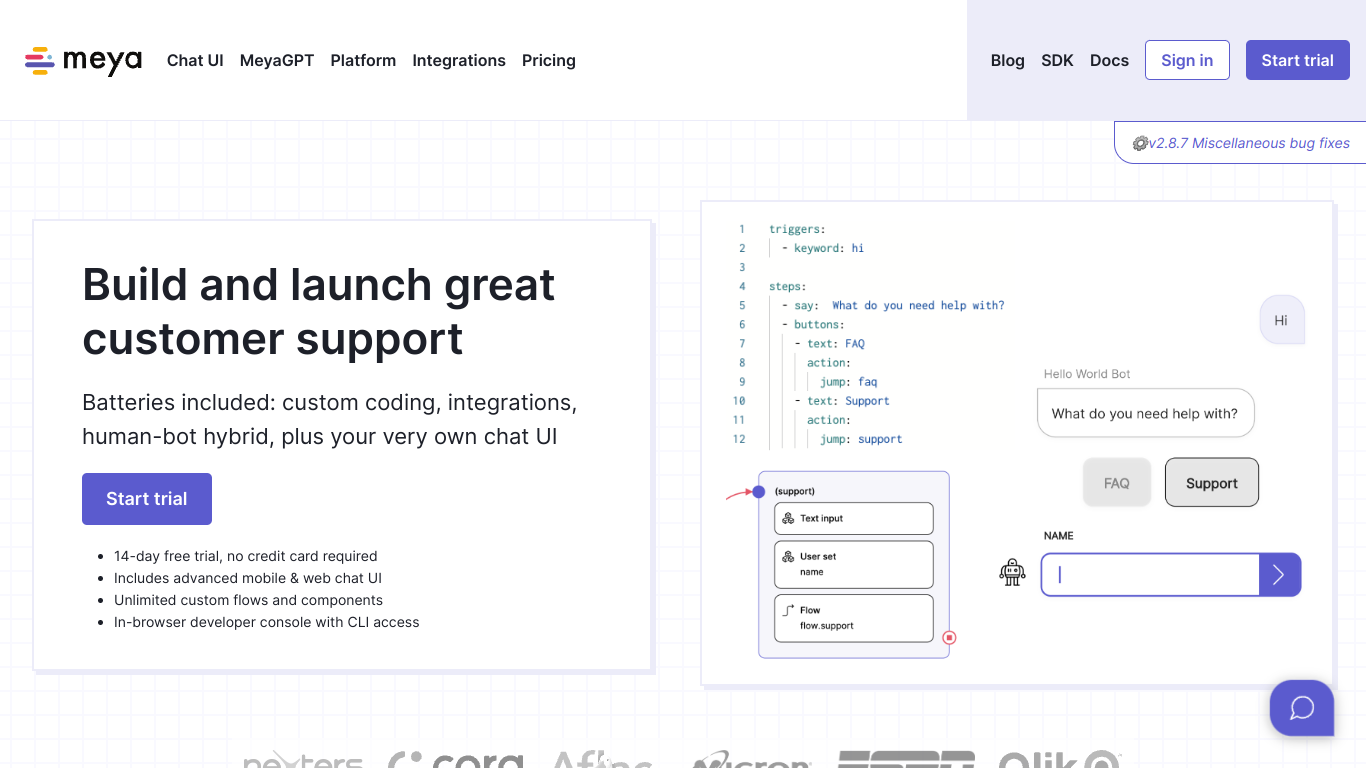Click the "keyword: hi" code line

822,248
